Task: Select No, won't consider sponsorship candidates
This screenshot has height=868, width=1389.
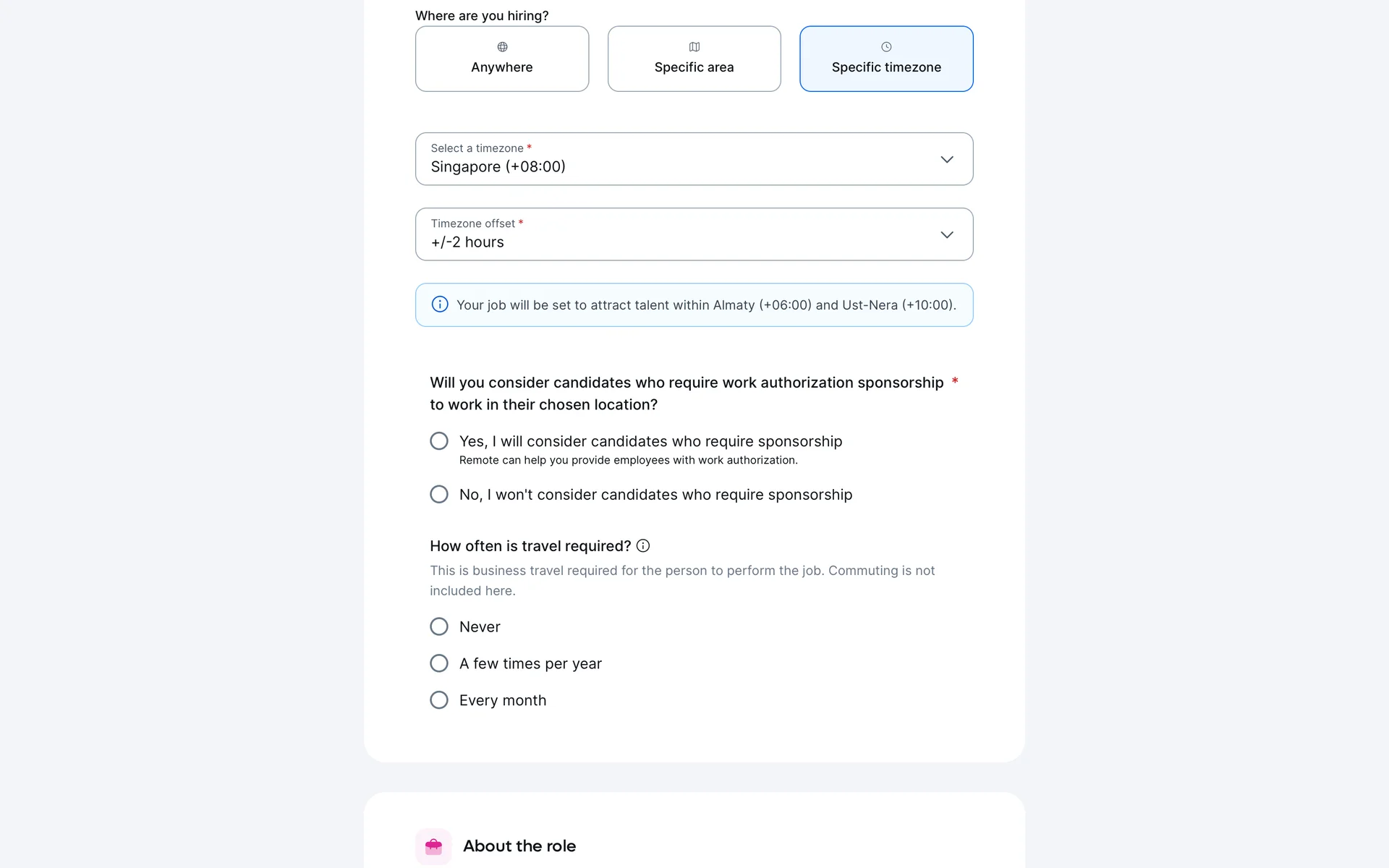Action: tap(439, 495)
